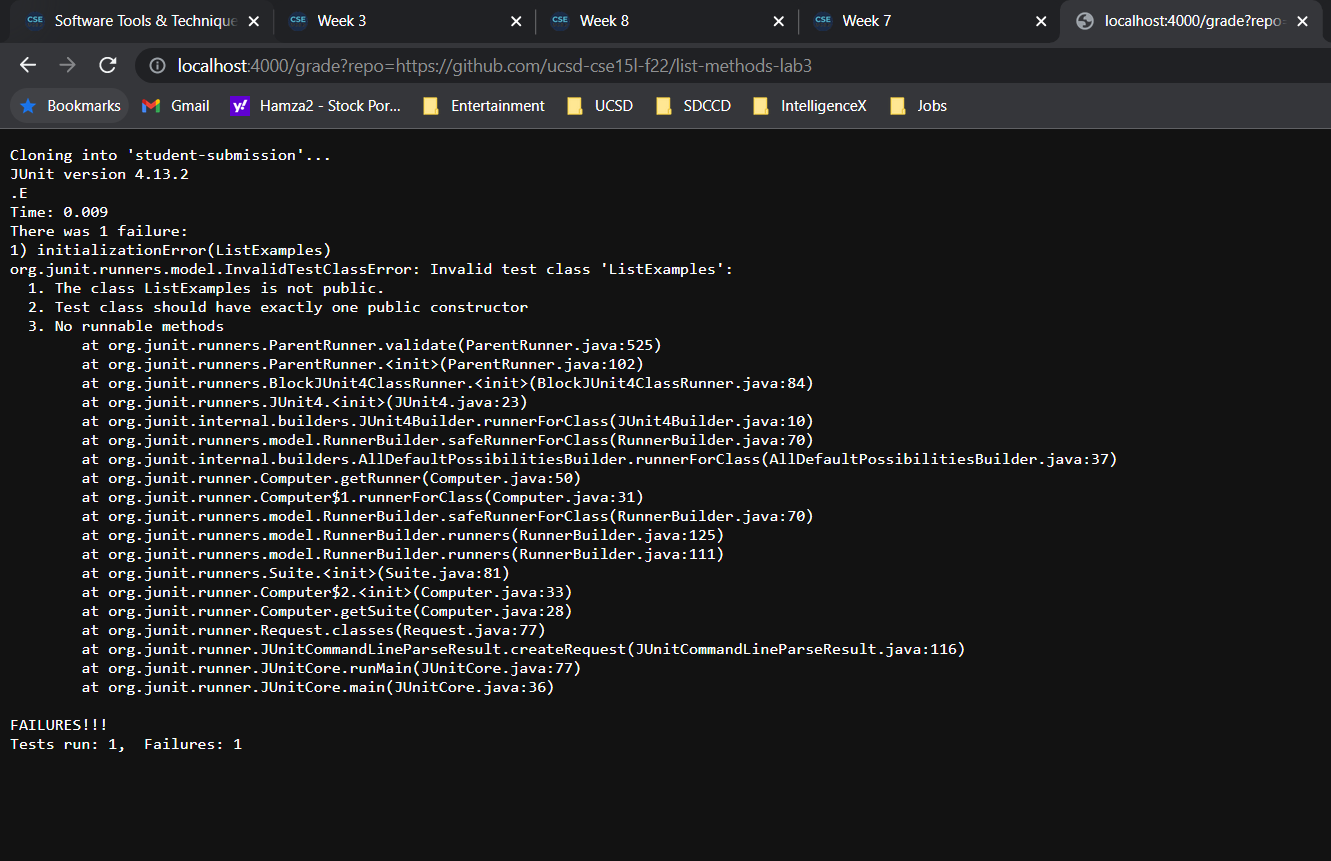1331x861 pixels.
Task: View site information icon in address bar
Action: pyautogui.click(x=158, y=66)
